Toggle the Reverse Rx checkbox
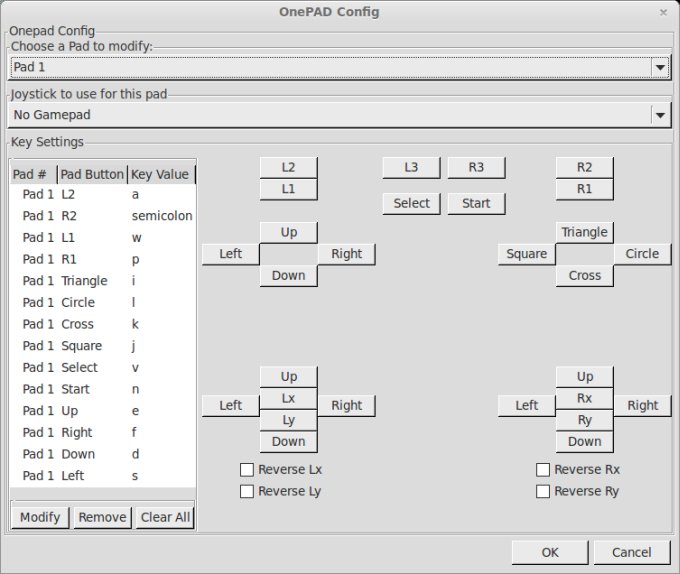Image resolution: width=680 pixels, height=574 pixels. pyautogui.click(x=543, y=470)
